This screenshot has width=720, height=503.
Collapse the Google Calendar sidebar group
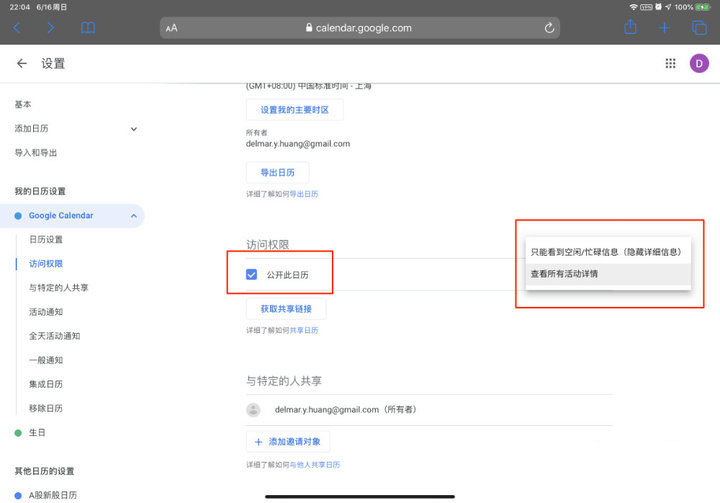(x=134, y=215)
